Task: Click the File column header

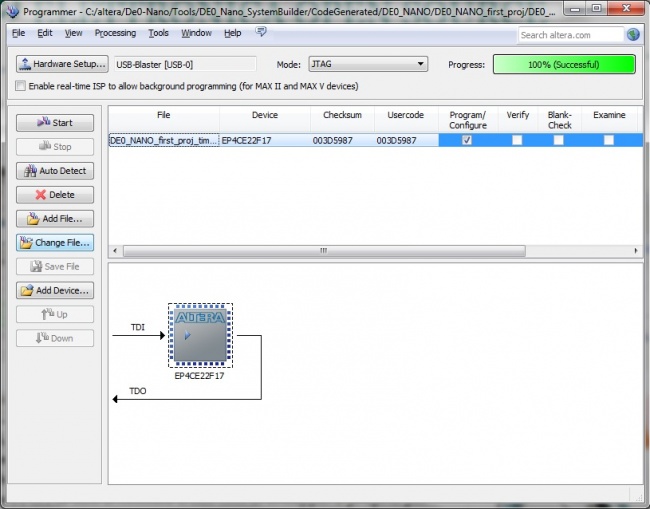Action: [x=164, y=119]
